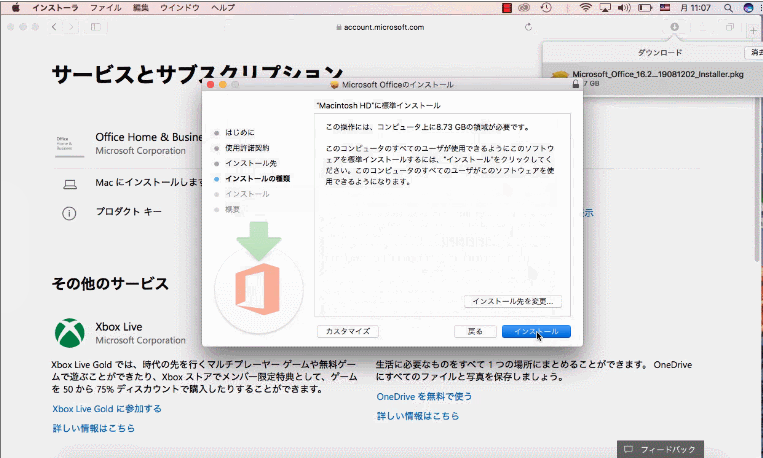
Task: Click the インストール先 installer step
Action: (x=251, y=163)
